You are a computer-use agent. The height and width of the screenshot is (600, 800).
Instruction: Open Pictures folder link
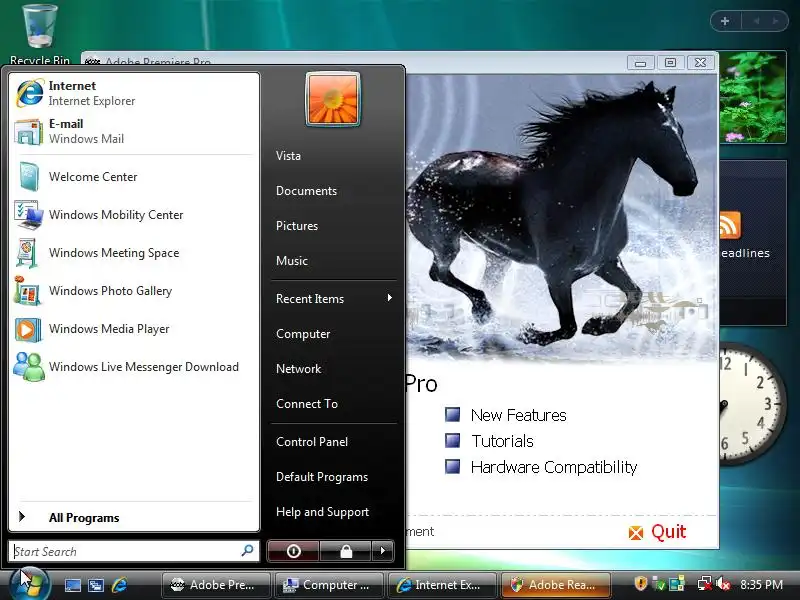[x=297, y=226]
